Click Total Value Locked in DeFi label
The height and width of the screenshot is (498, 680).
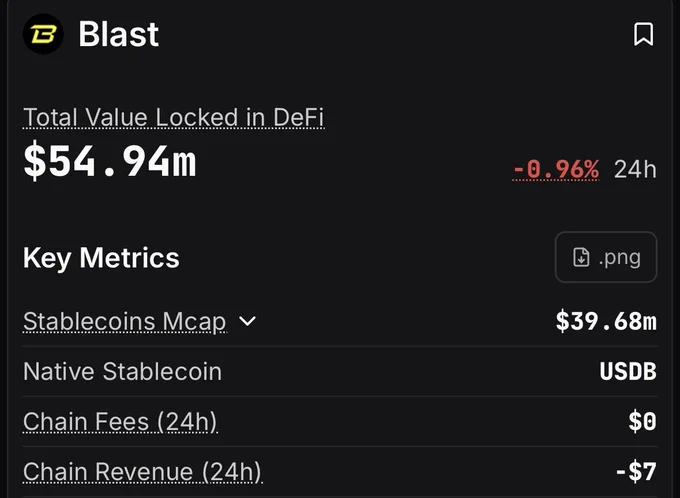click(x=173, y=117)
